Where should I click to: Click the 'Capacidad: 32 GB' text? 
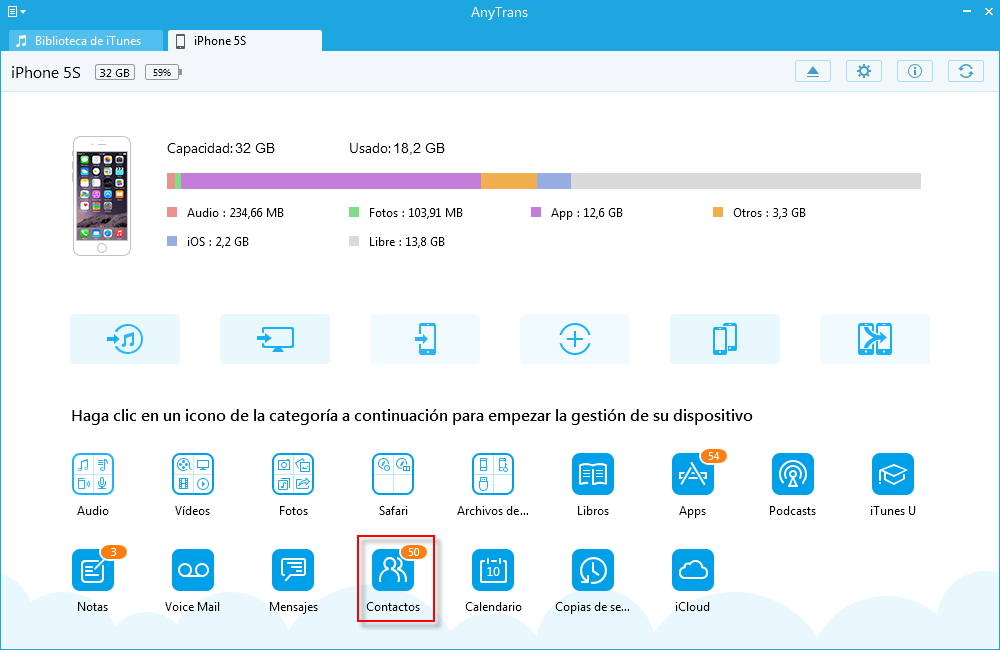coord(221,148)
